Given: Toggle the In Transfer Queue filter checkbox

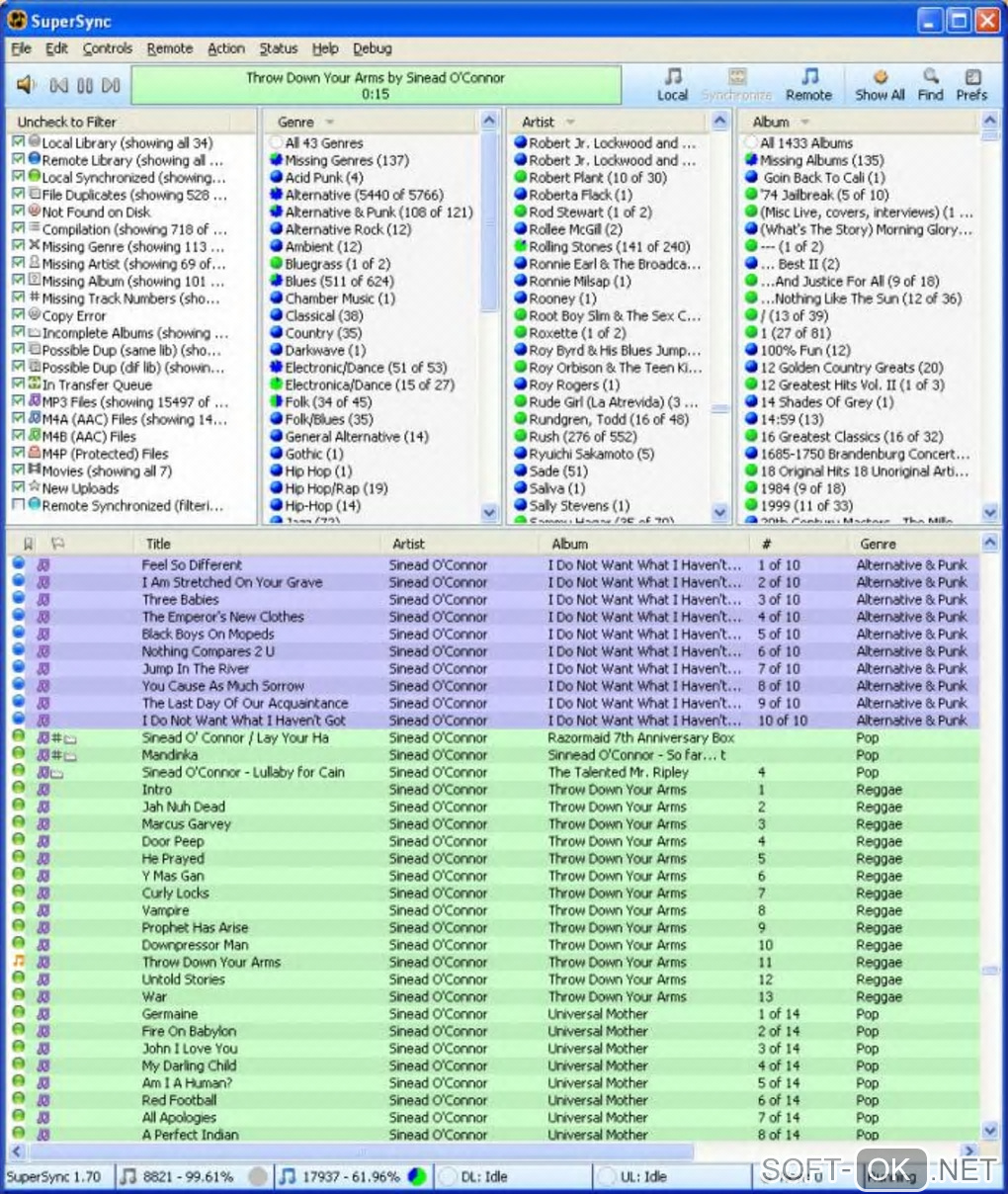Looking at the screenshot, I should pos(18,384).
